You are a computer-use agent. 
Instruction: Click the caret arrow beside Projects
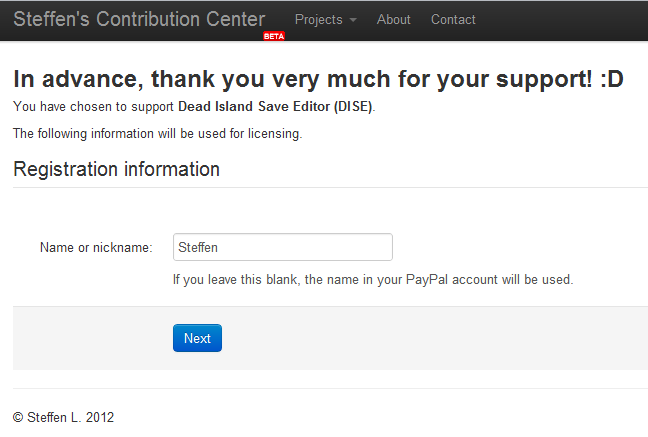pos(353,21)
